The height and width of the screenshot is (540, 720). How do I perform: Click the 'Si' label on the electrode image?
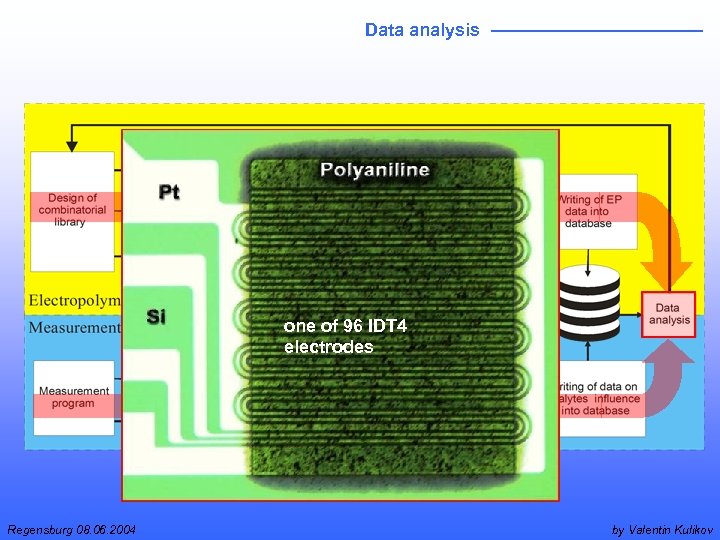(x=156, y=317)
